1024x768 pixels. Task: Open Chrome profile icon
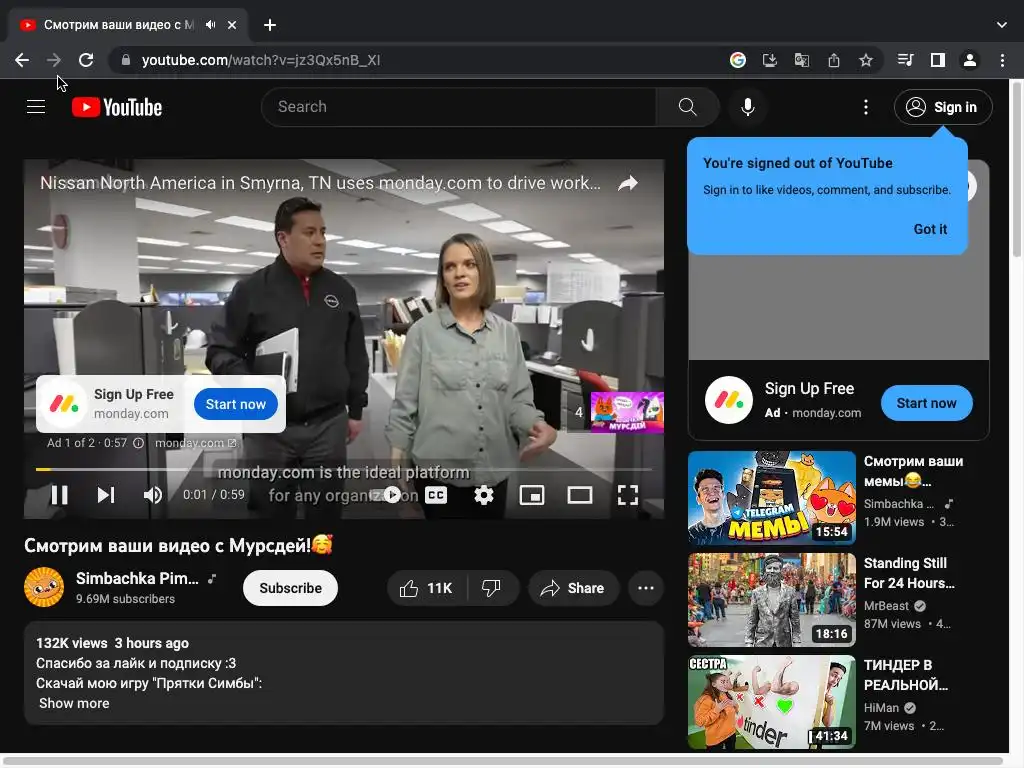970,60
